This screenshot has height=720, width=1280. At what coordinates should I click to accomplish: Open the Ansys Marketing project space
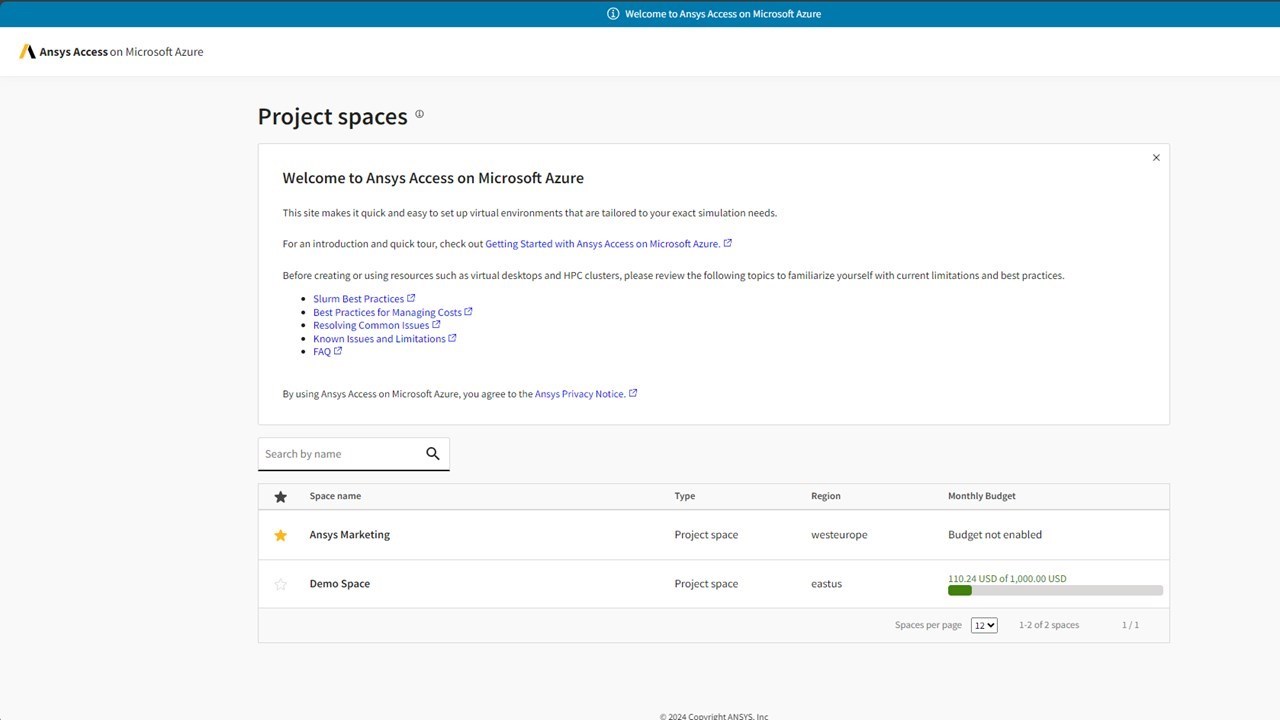pyautogui.click(x=350, y=535)
